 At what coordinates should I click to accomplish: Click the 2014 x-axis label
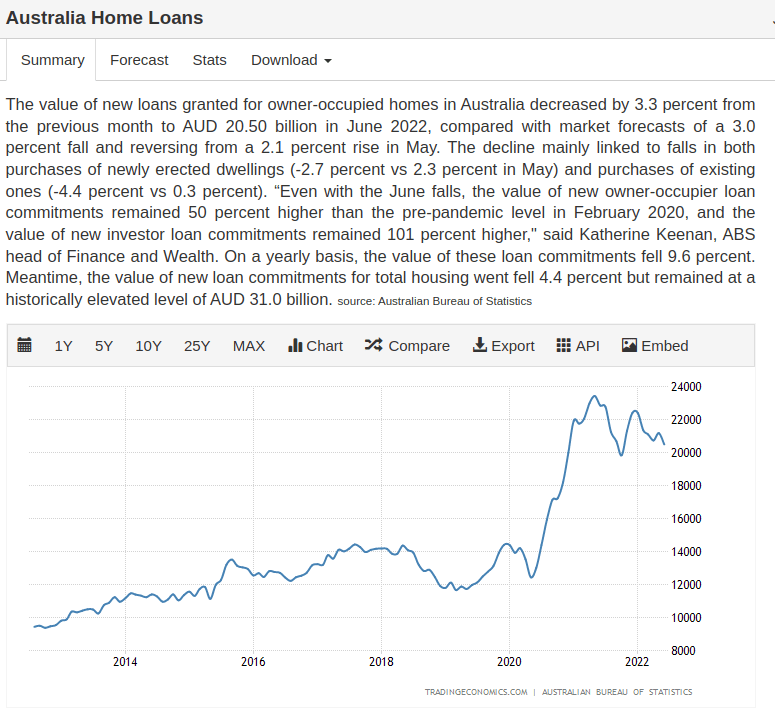[125, 662]
